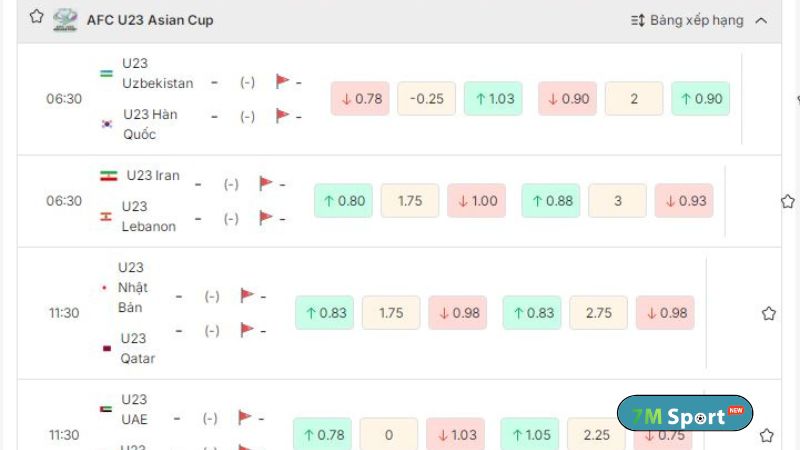
Task: Click the U23 Hàn Quốc flag icon
Action: 107,124
